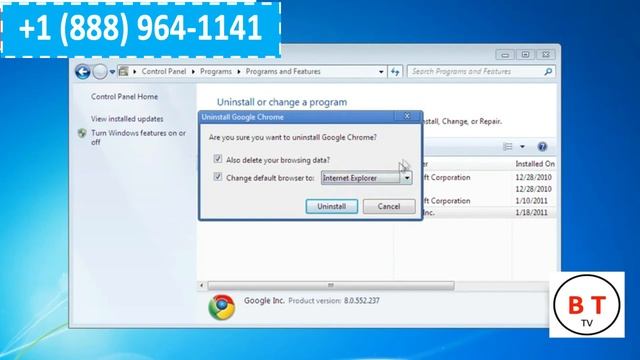Open Control Panel Home link
The image size is (640, 360).
click(124, 97)
